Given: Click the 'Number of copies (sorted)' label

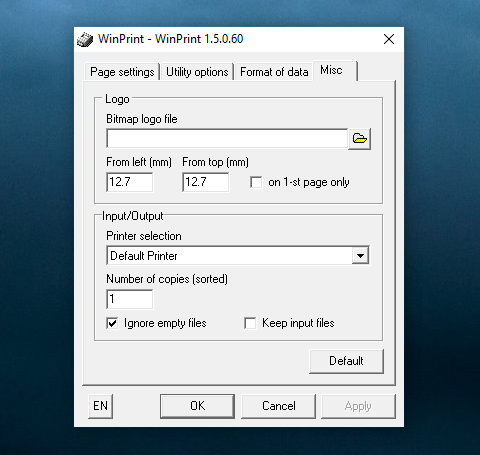Looking at the screenshot, I should tap(167, 279).
